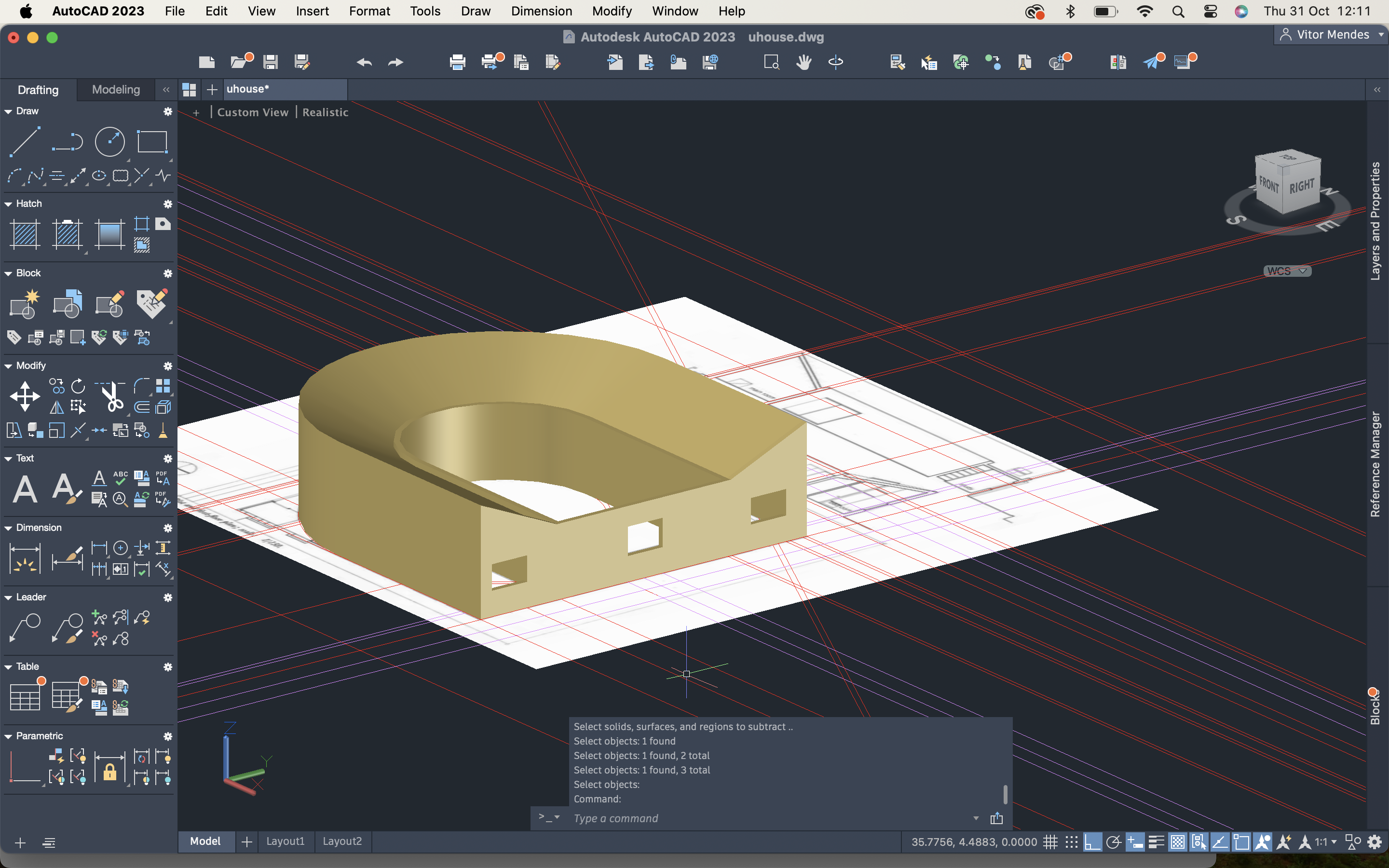This screenshot has width=1389, height=868.
Task: Select the Rotate tool in Modify panel
Action: pyautogui.click(x=78, y=386)
